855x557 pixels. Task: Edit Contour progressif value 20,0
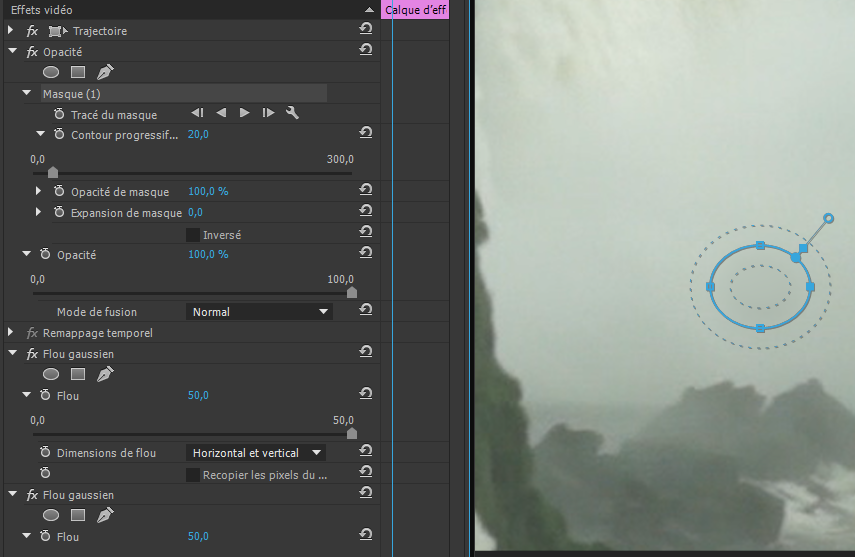198,134
